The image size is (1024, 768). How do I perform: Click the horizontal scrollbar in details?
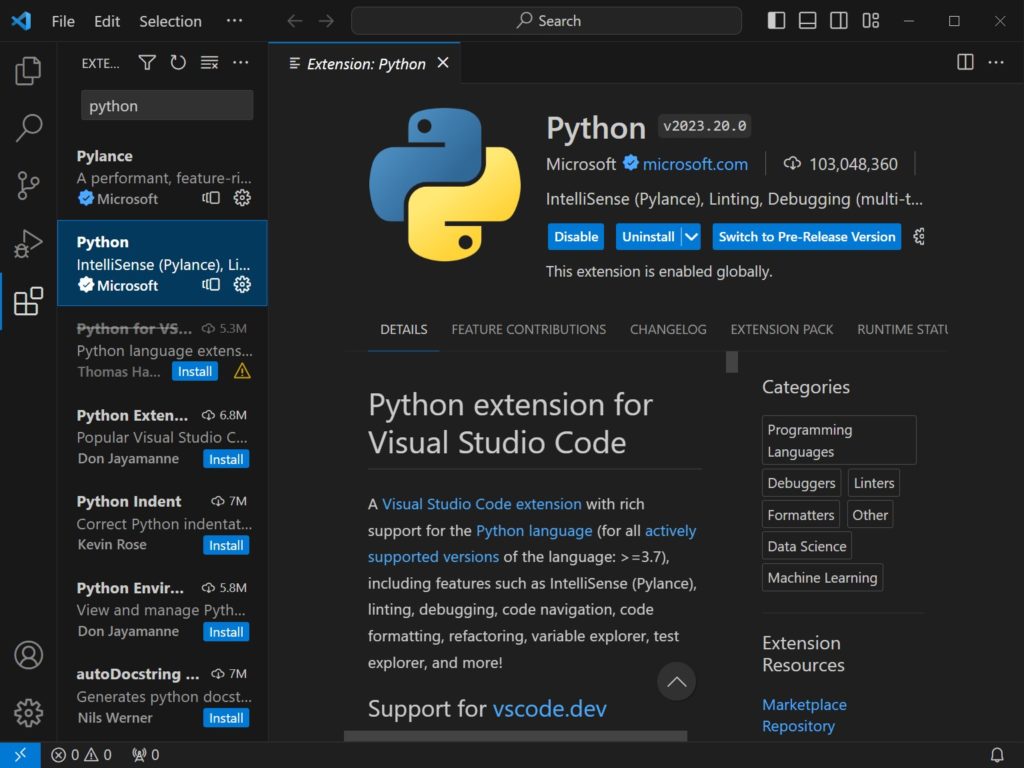coord(515,736)
